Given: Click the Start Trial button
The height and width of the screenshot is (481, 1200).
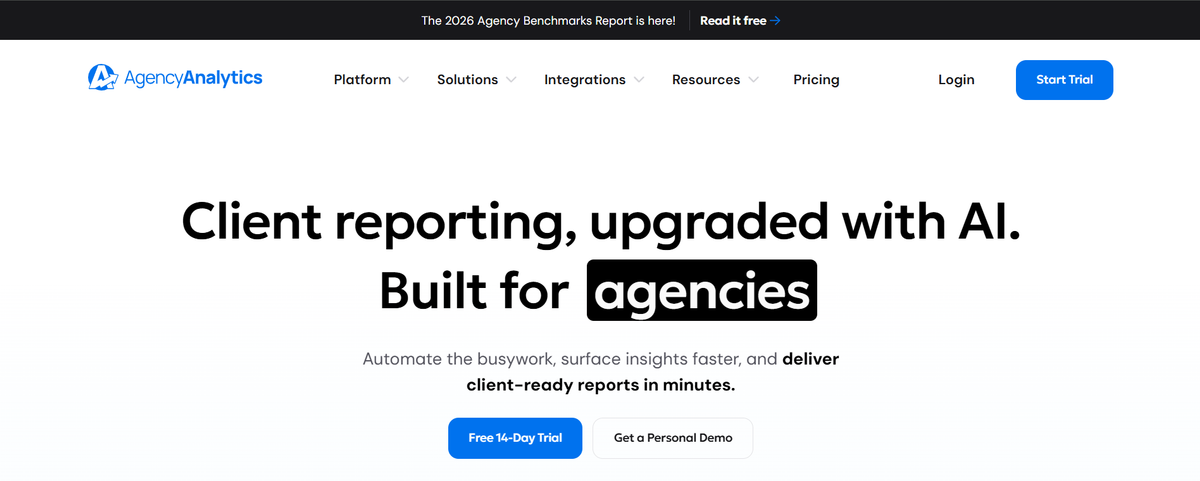Looking at the screenshot, I should tap(1064, 80).
